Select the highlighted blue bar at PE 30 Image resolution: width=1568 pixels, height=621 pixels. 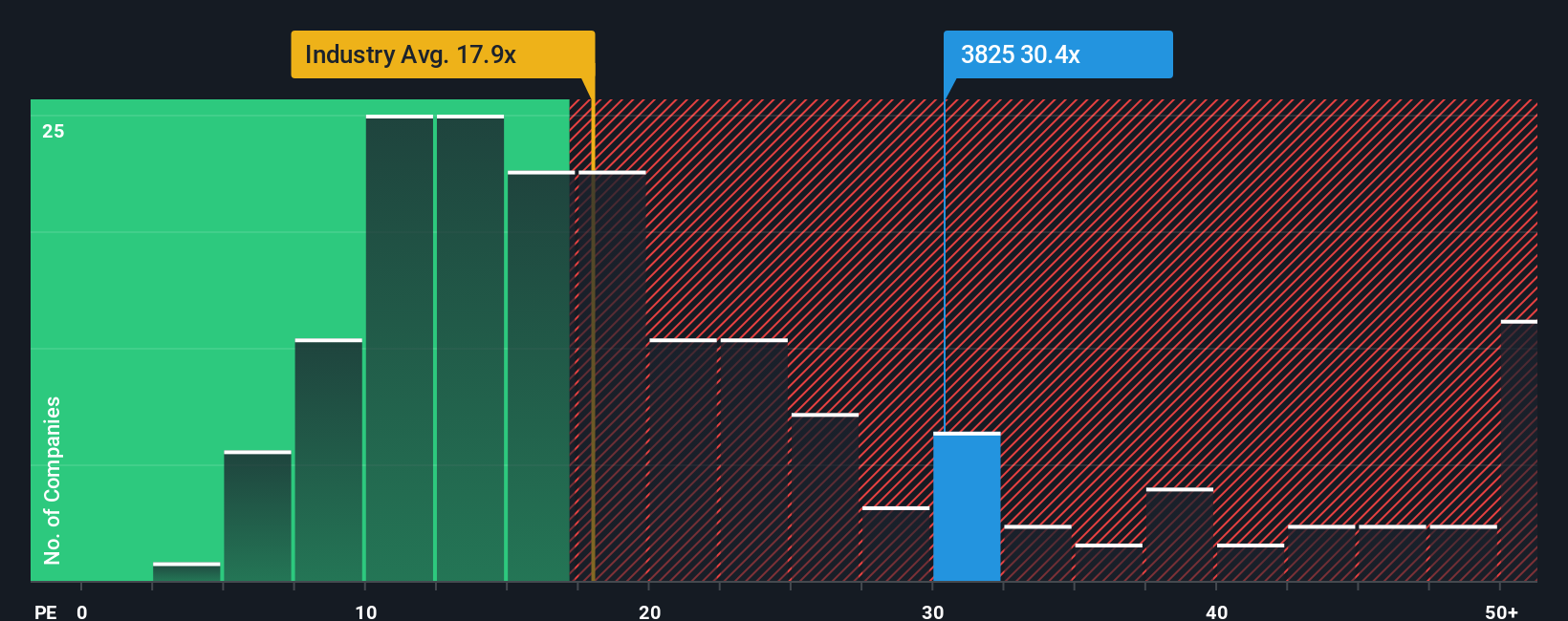coord(967,506)
